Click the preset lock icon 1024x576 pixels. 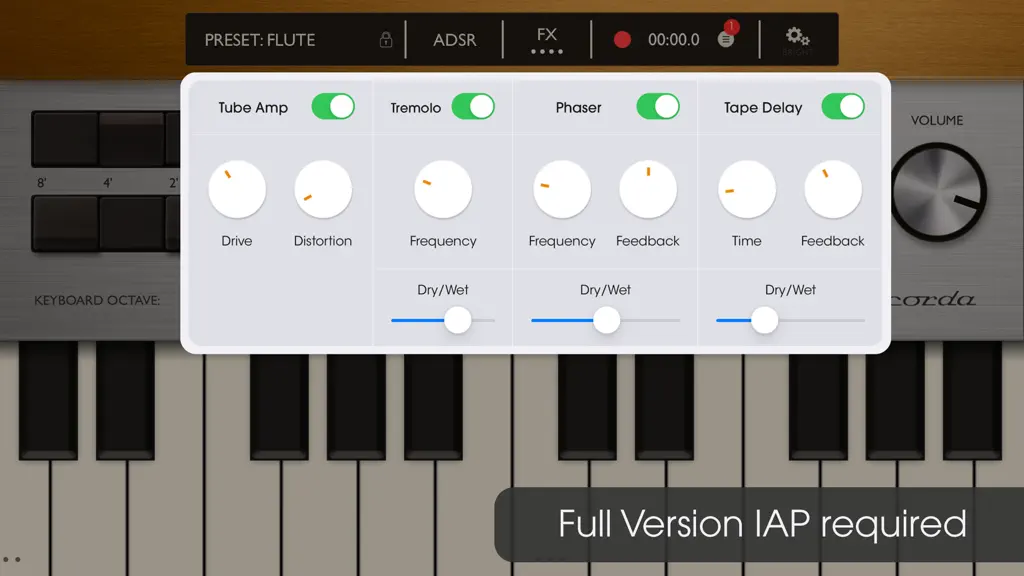click(386, 40)
